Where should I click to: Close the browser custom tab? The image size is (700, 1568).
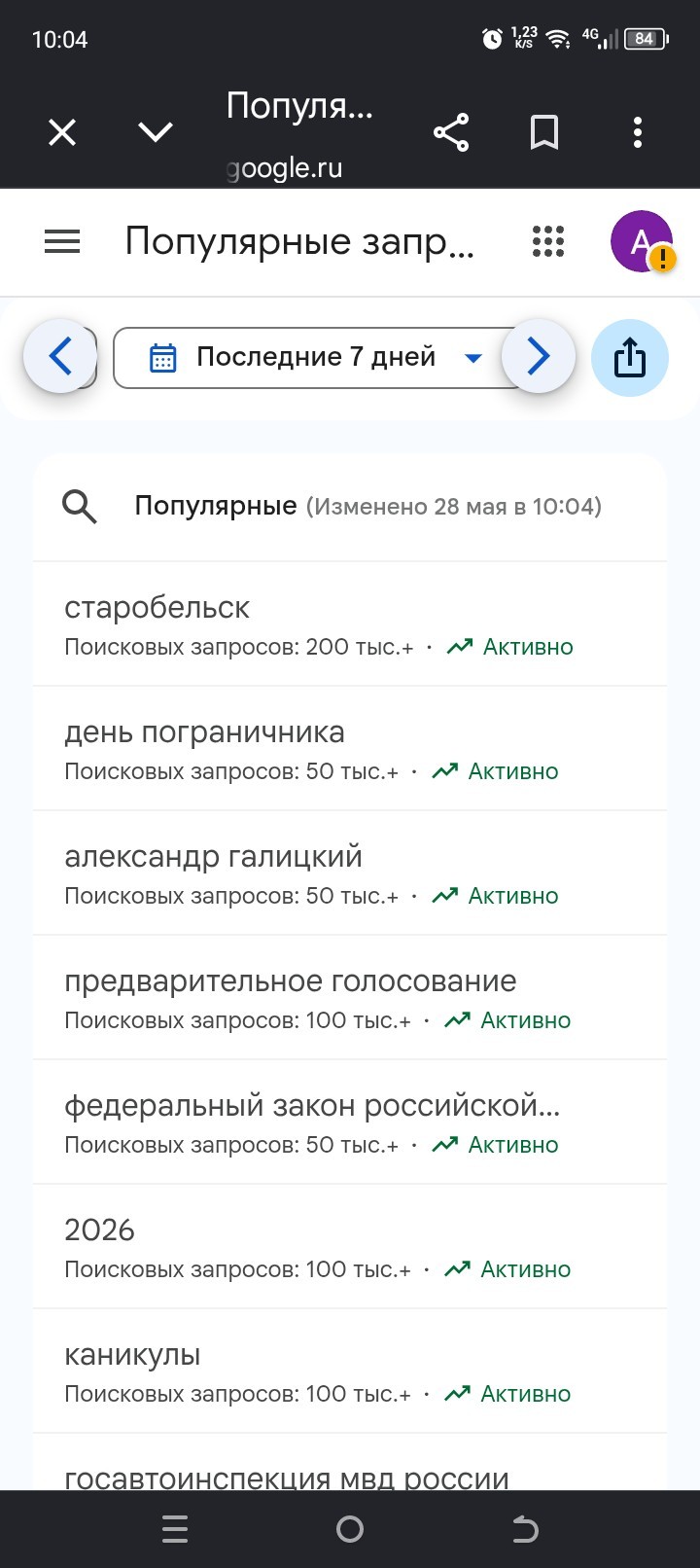[x=62, y=132]
